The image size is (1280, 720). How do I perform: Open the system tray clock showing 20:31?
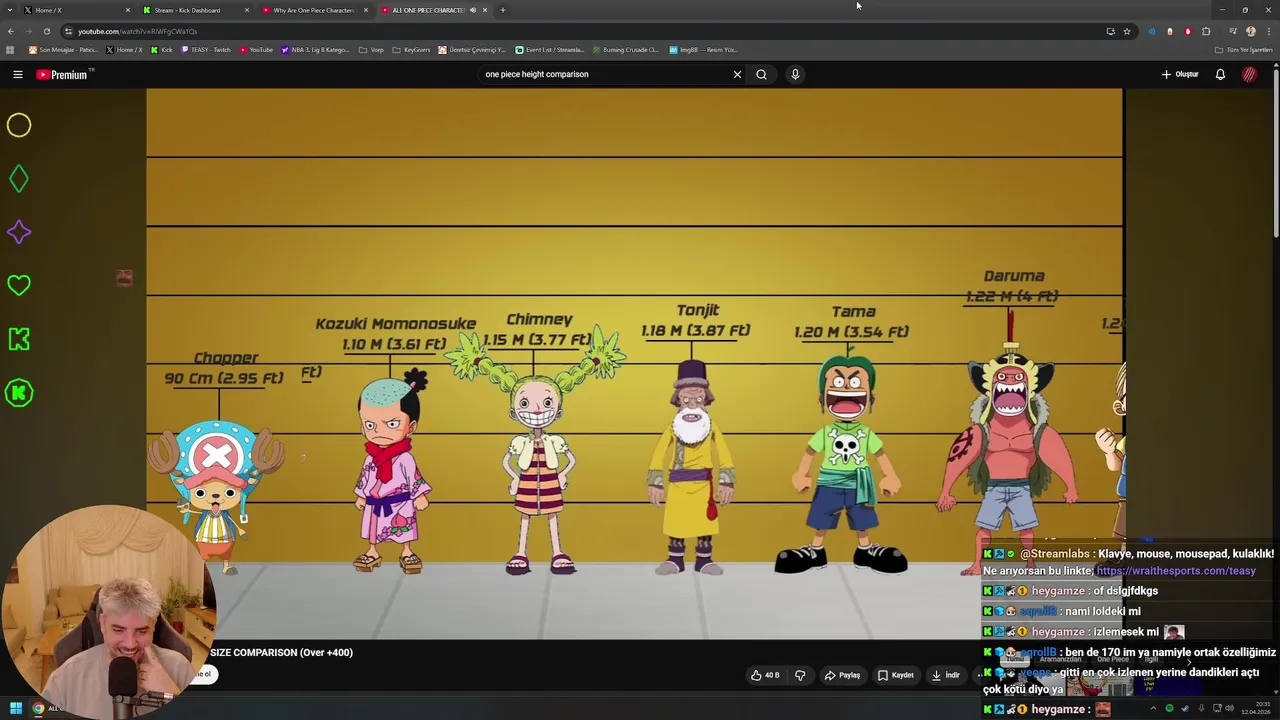tap(1255, 708)
